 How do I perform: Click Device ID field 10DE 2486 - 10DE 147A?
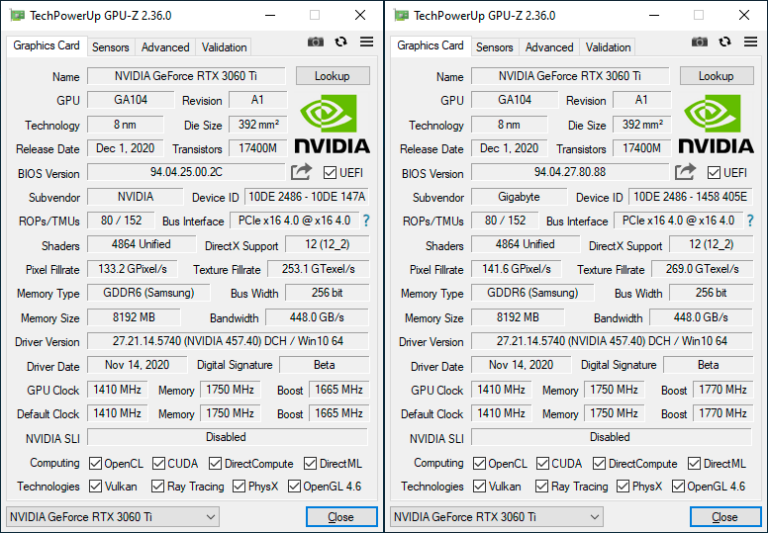[x=307, y=197]
